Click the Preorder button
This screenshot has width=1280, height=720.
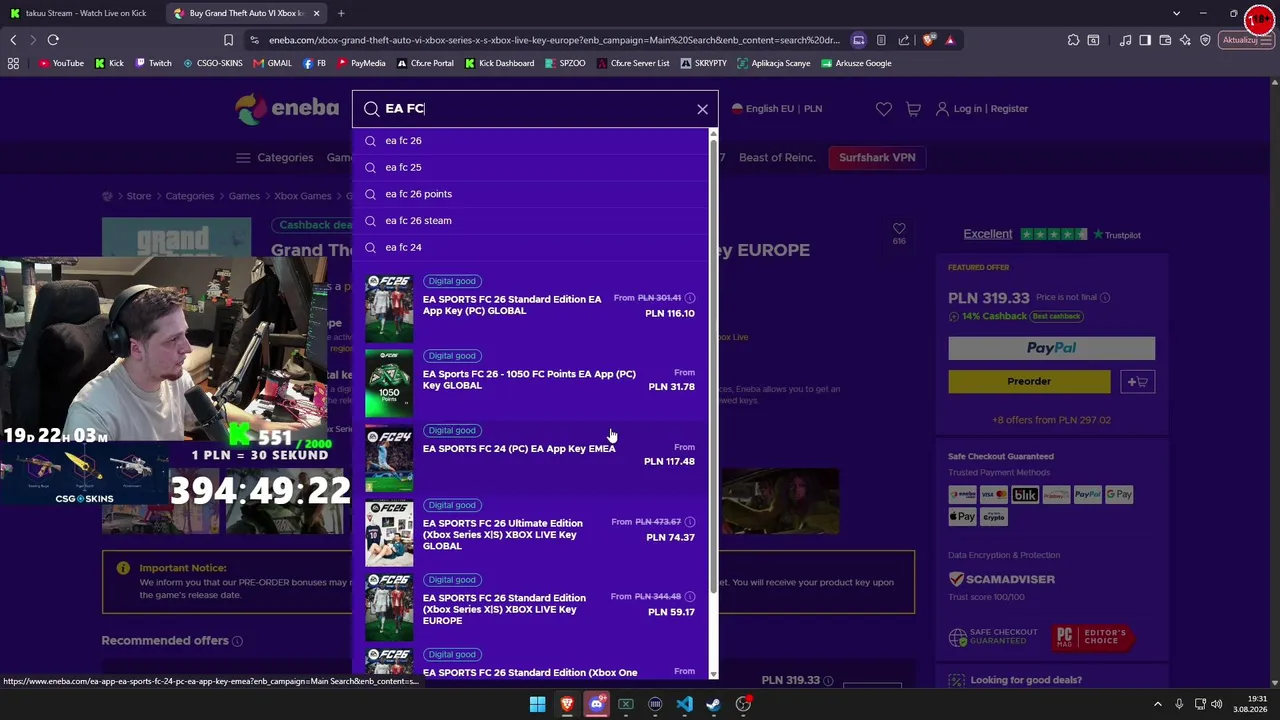1029,381
